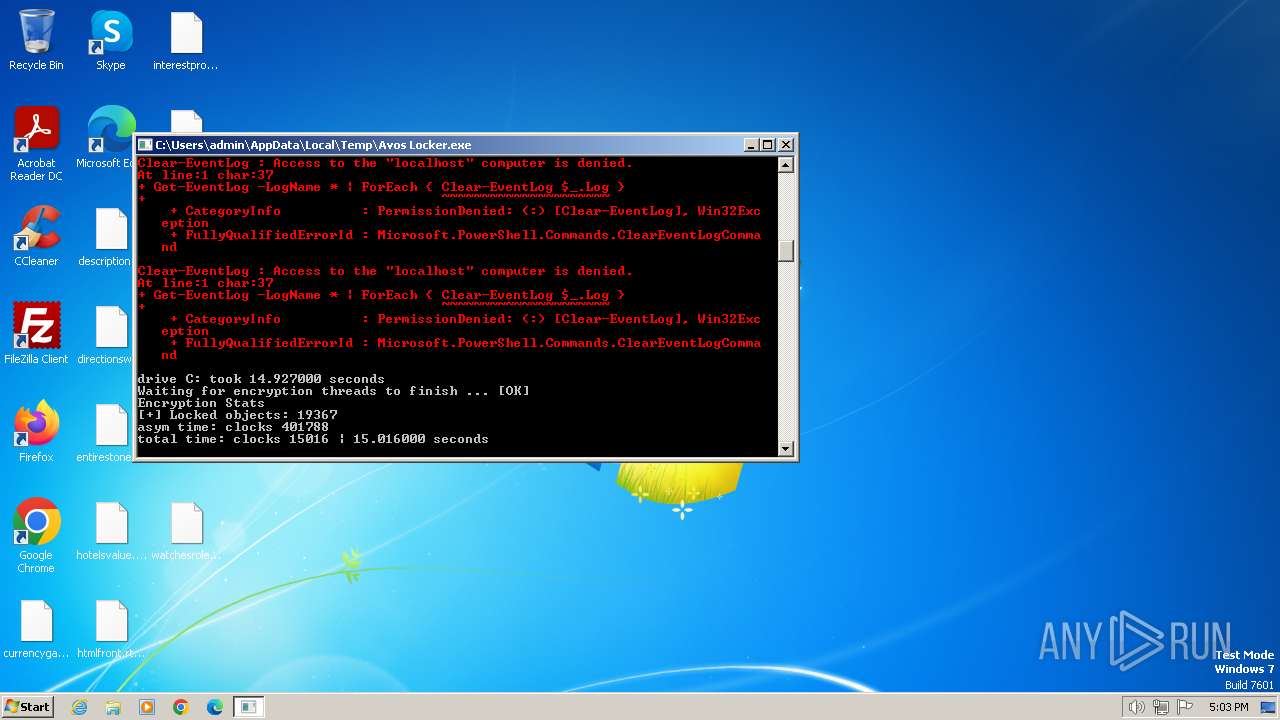Image resolution: width=1280 pixels, height=720 pixels.
Task: Launch Firefox from the desktop
Action: (x=36, y=432)
